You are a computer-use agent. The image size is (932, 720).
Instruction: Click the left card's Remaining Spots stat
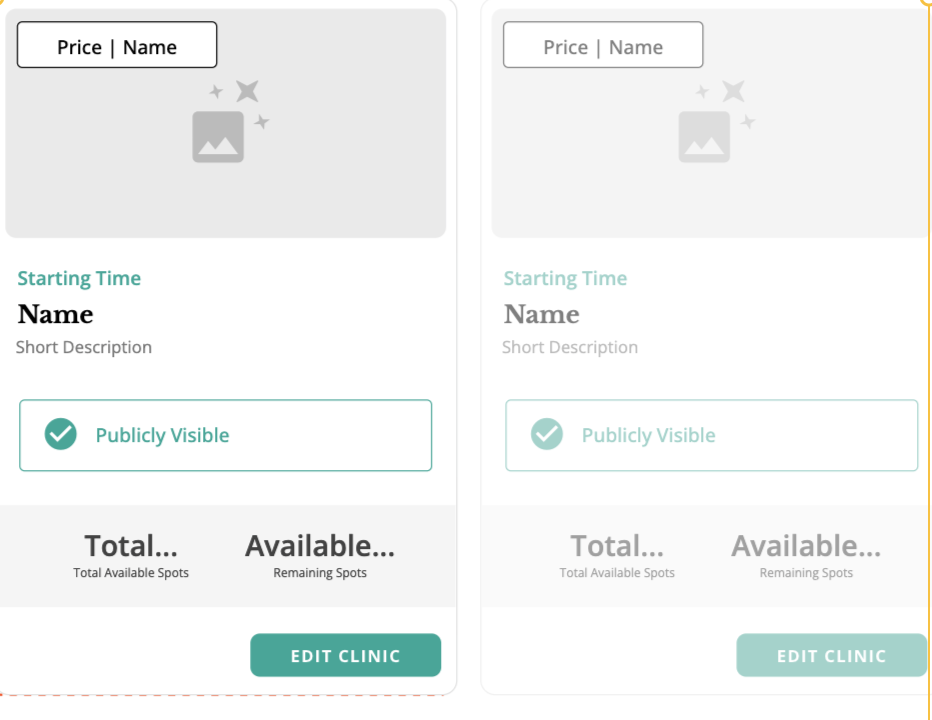[x=320, y=555]
